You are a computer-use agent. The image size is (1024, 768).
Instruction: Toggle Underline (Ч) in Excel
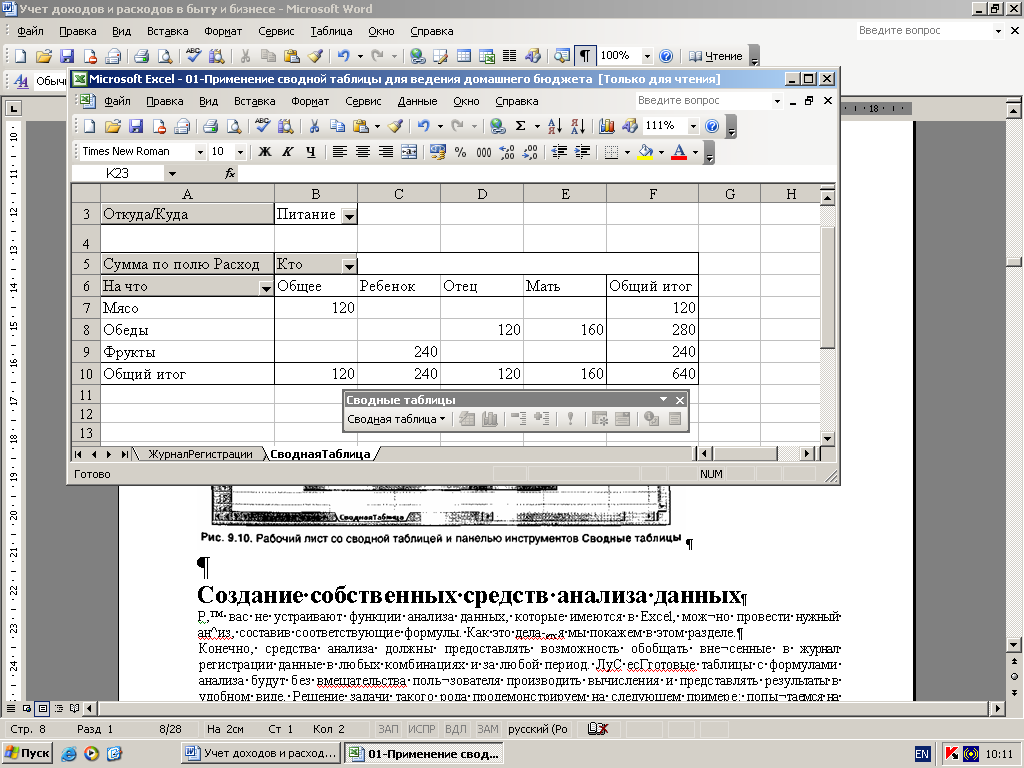311,152
